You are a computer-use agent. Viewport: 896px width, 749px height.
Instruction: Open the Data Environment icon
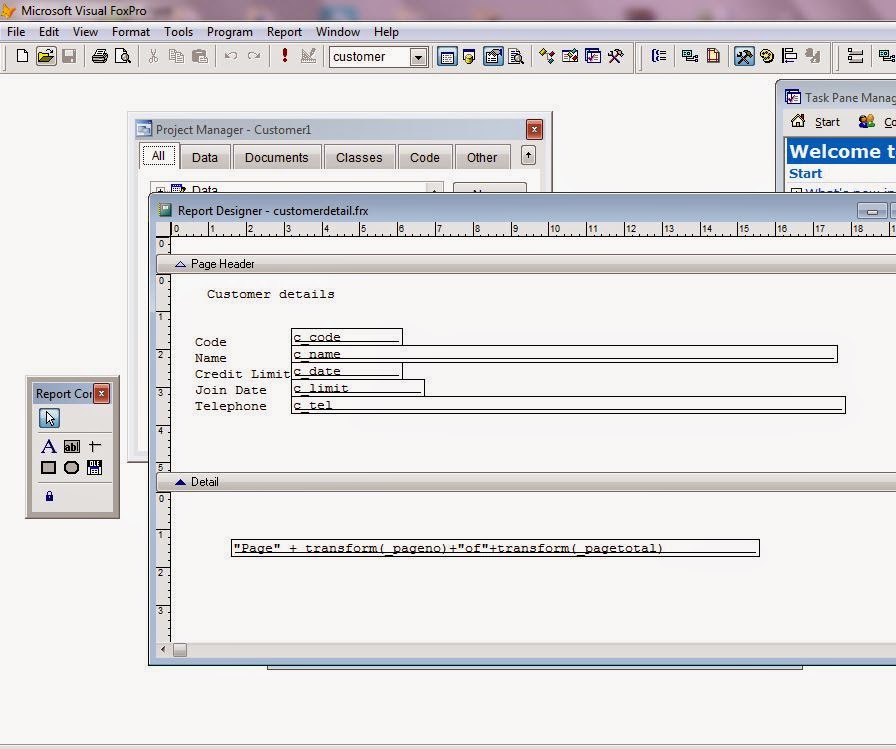[690, 56]
